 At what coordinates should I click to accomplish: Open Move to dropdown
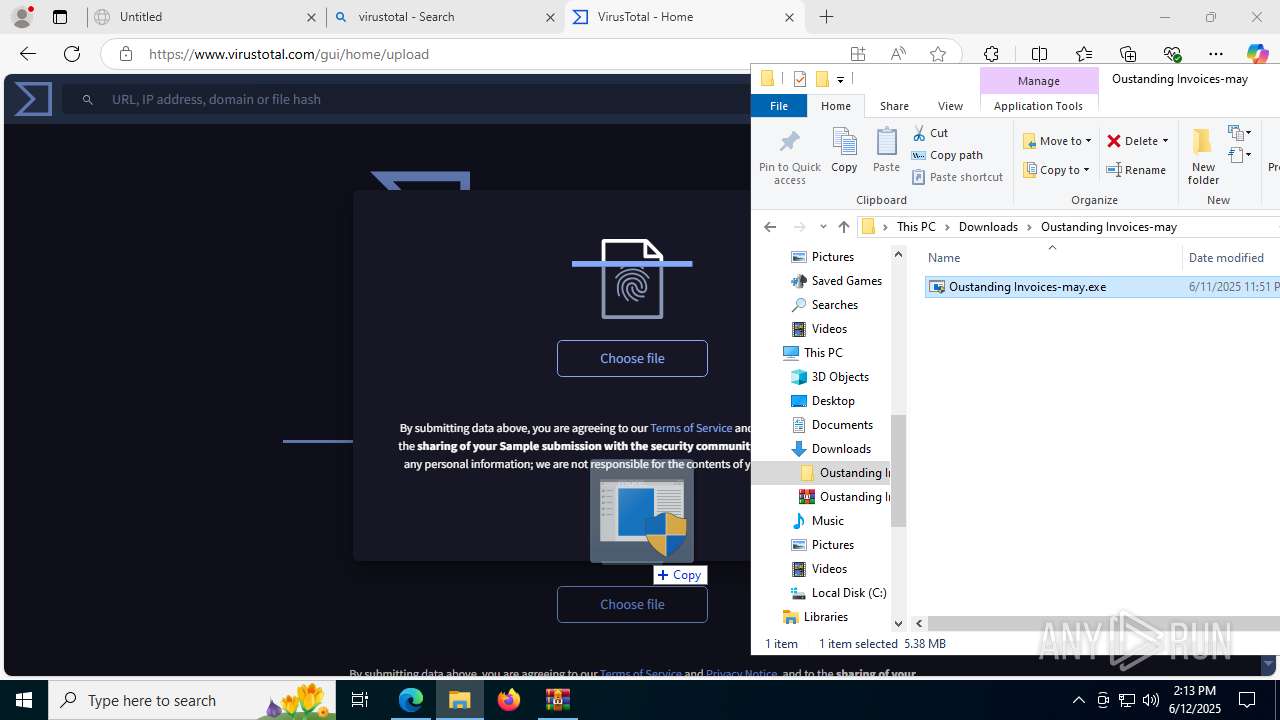pyautogui.click(x=1057, y=141)
